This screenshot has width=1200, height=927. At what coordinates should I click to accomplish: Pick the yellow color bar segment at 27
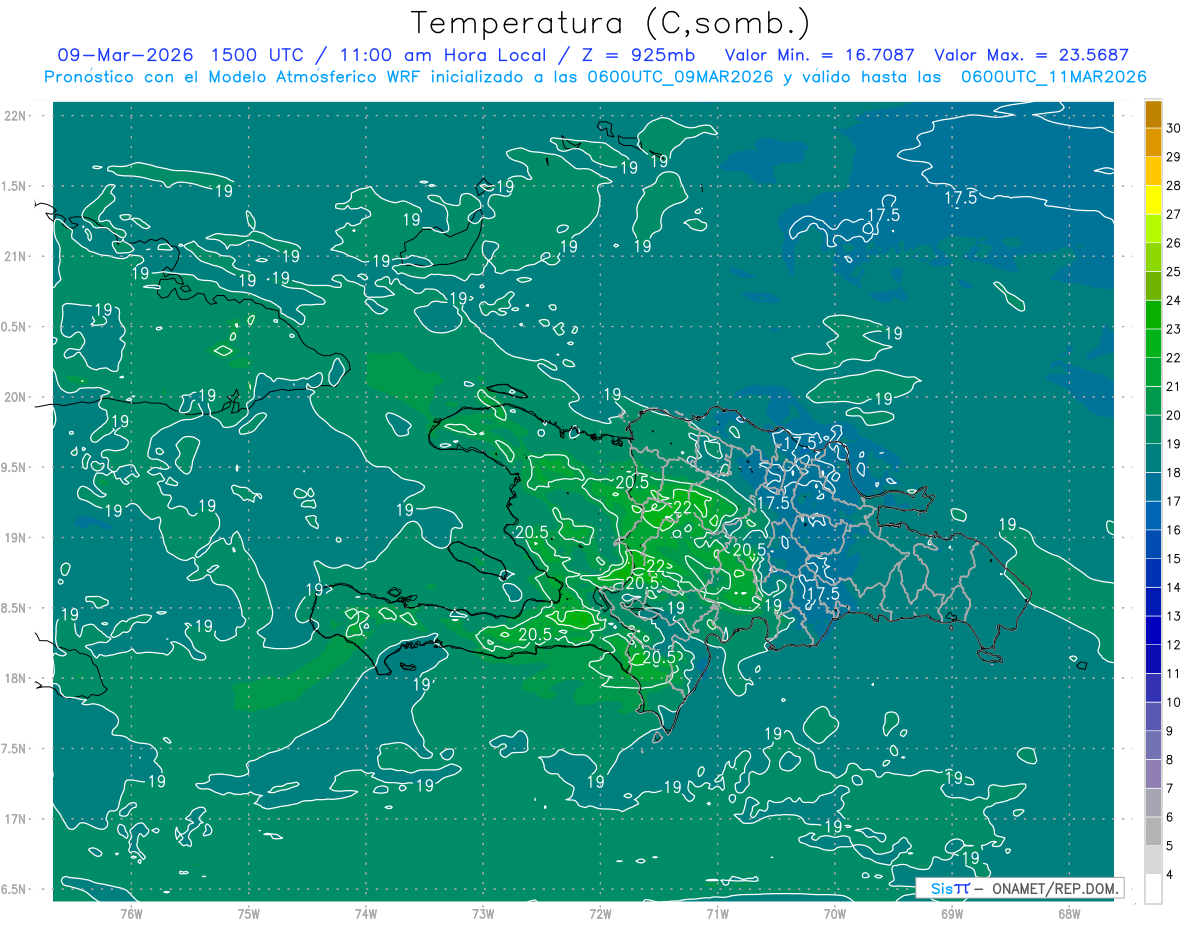[x=1153, y=200]
